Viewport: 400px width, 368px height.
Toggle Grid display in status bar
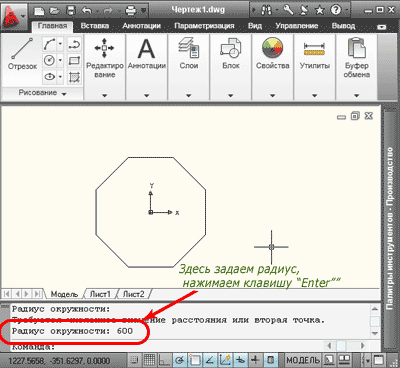(149, 360)
